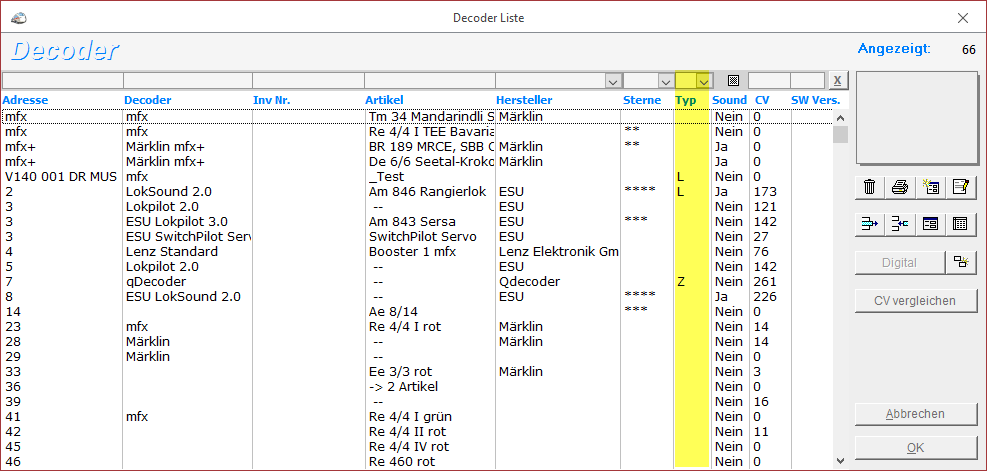Open the table grid view icon
Image resolution: width=987 pixels, height=471 pixels.
click(x=960, y=224)
